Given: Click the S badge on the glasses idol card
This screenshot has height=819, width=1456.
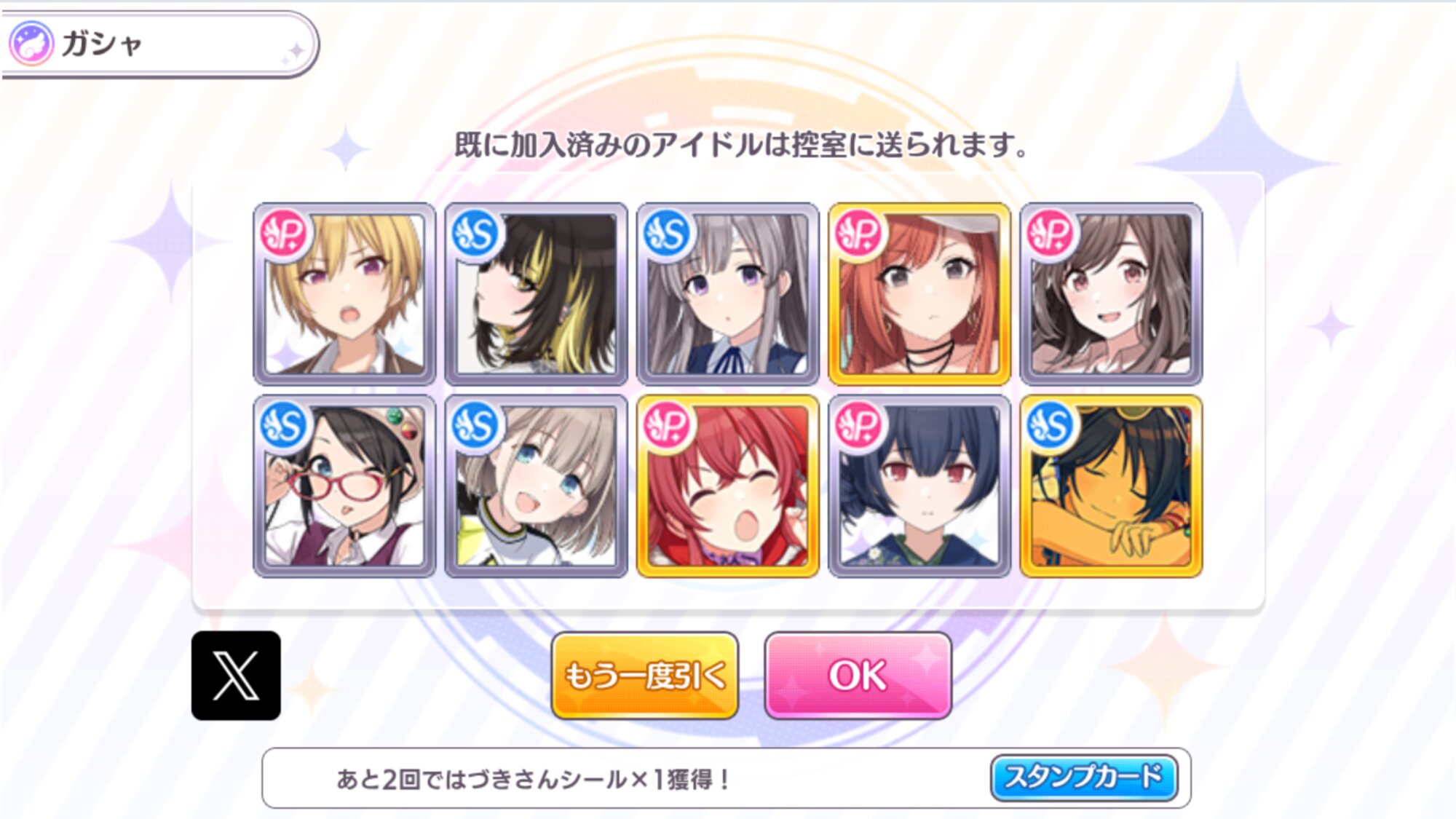Looking at the screenshot, I should click(x=283, y=425).
